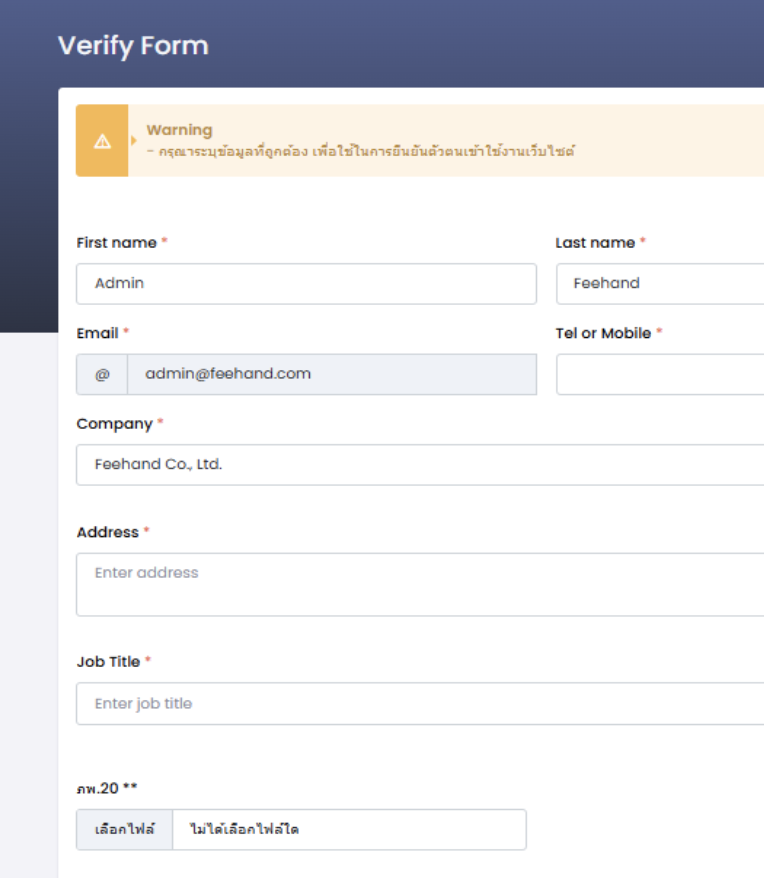This screenshot has width=764, height=878.
Task: Click the Warning title text
Action: (179, 130)
